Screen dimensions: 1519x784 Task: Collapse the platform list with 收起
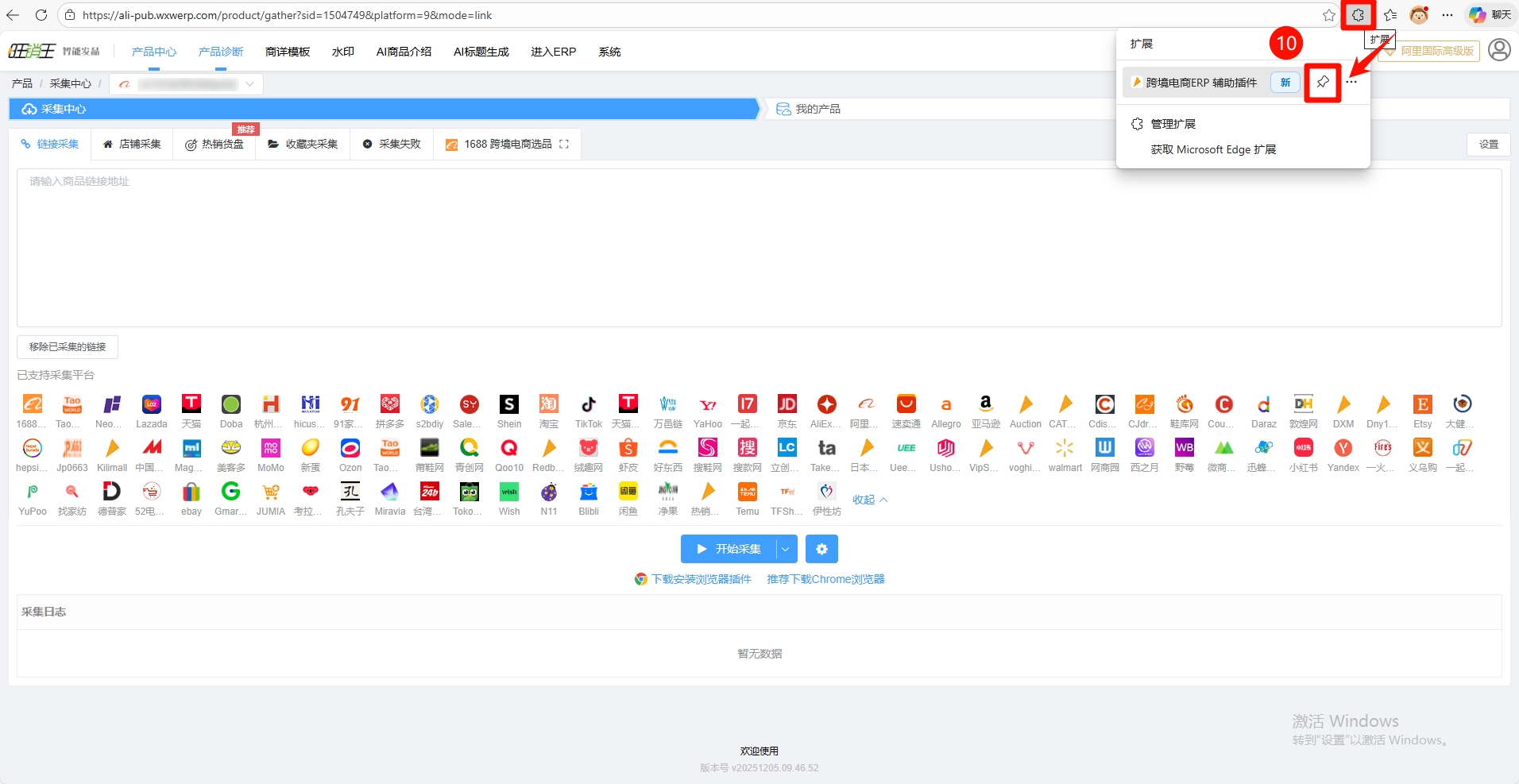[869, 500]
